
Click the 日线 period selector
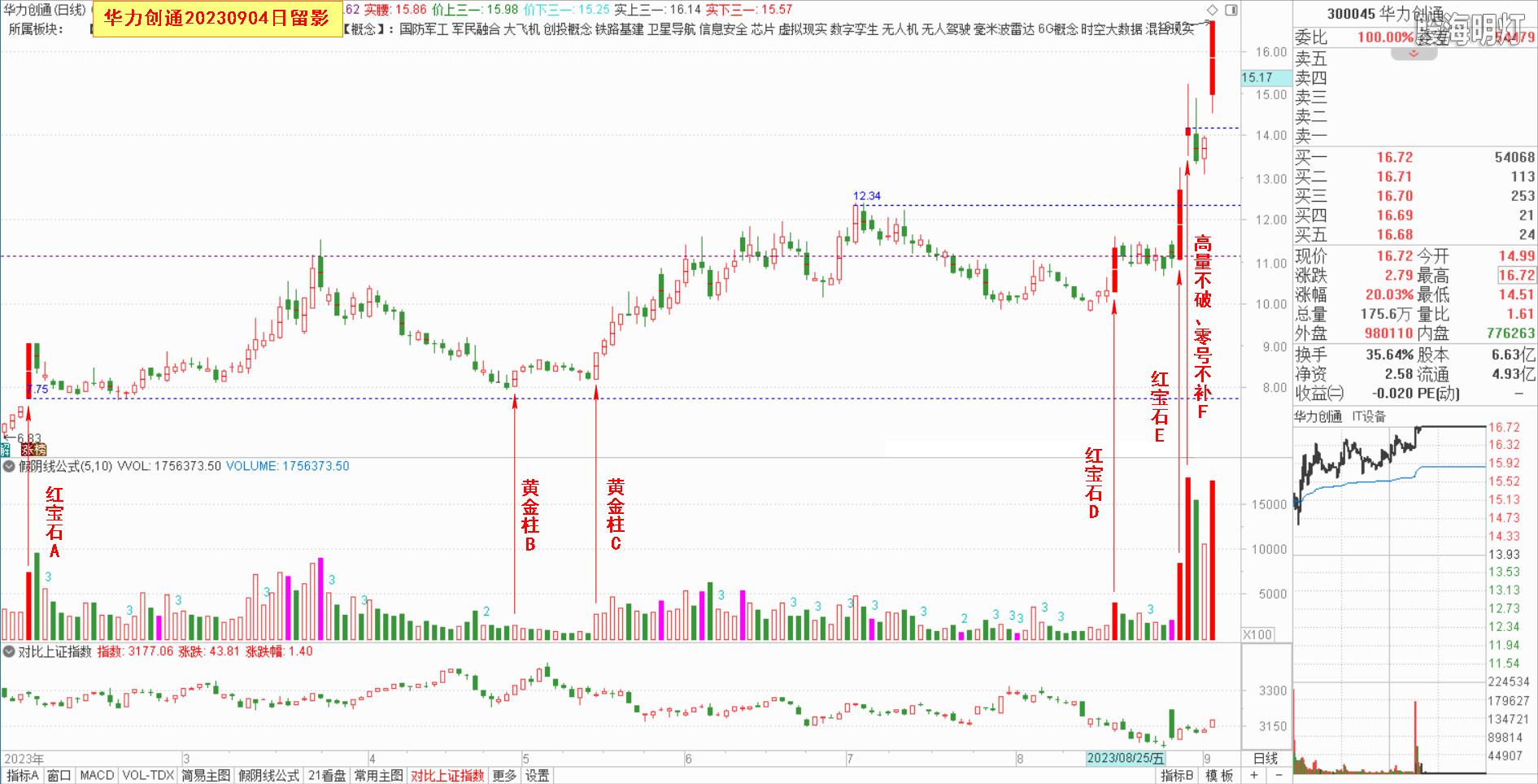pyautogui.click(x=1266, y=759)
